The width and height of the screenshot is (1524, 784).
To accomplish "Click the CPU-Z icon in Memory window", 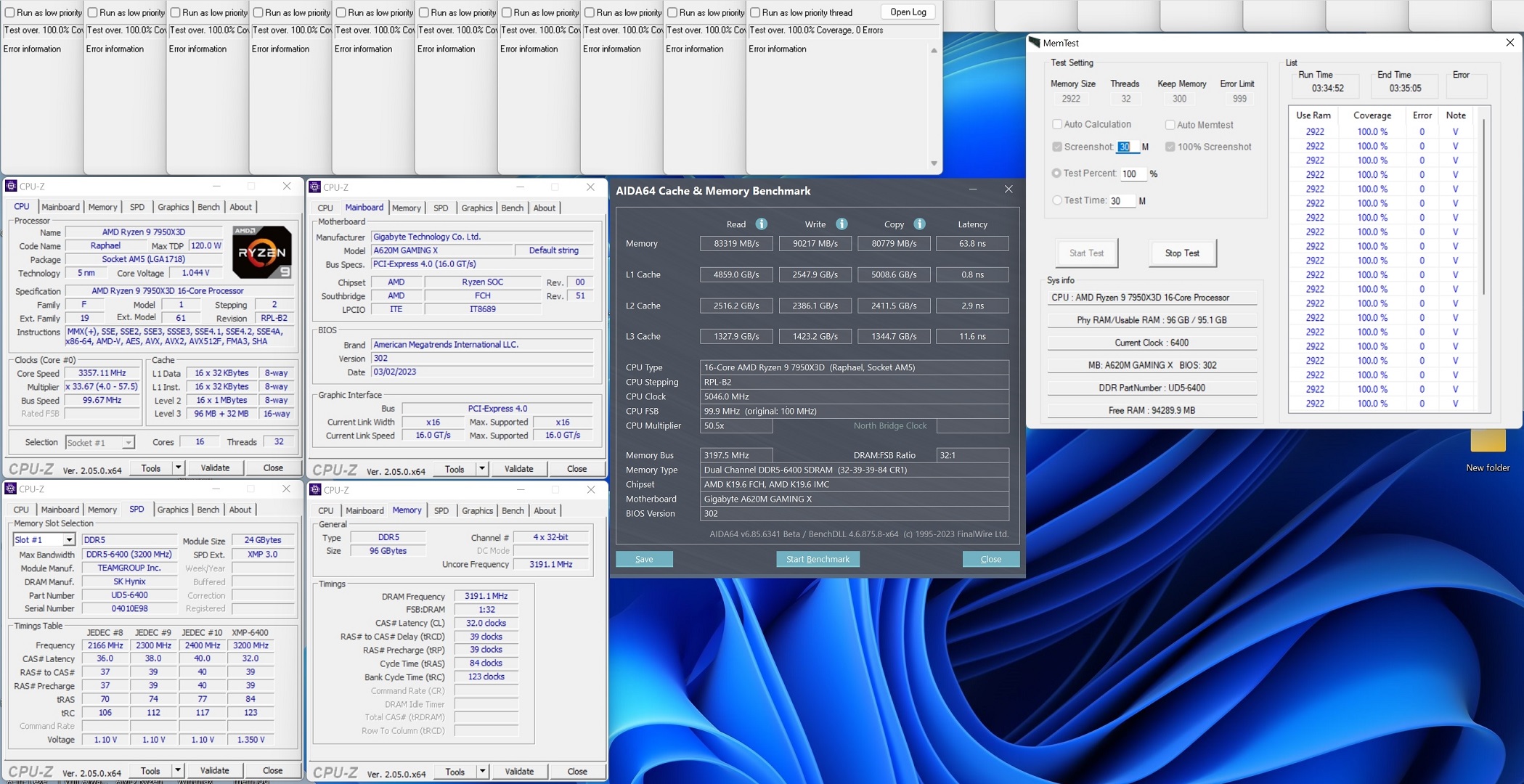I will [315, 490].
